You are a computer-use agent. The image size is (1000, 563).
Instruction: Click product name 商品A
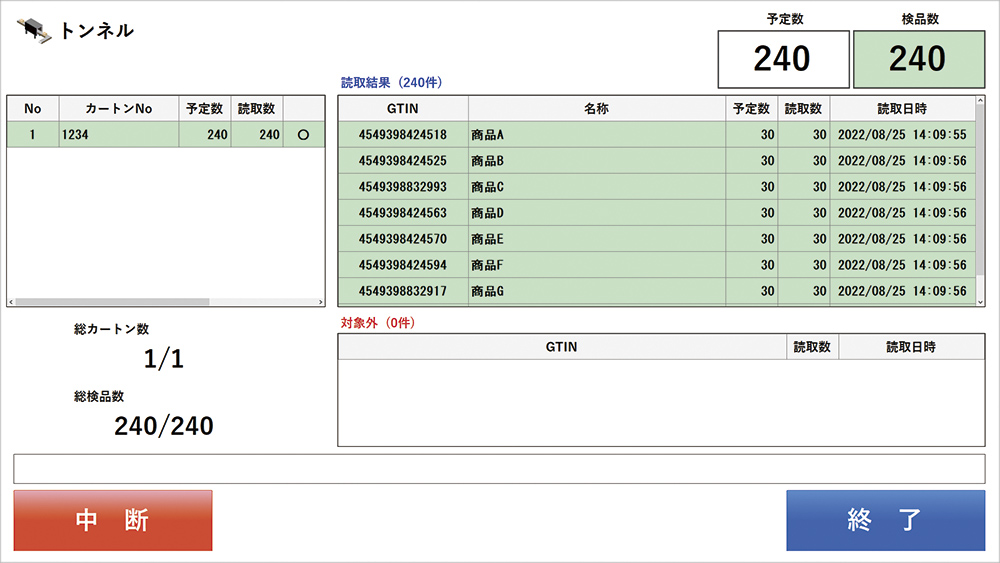pyautogui.click(x=488, y=135)
